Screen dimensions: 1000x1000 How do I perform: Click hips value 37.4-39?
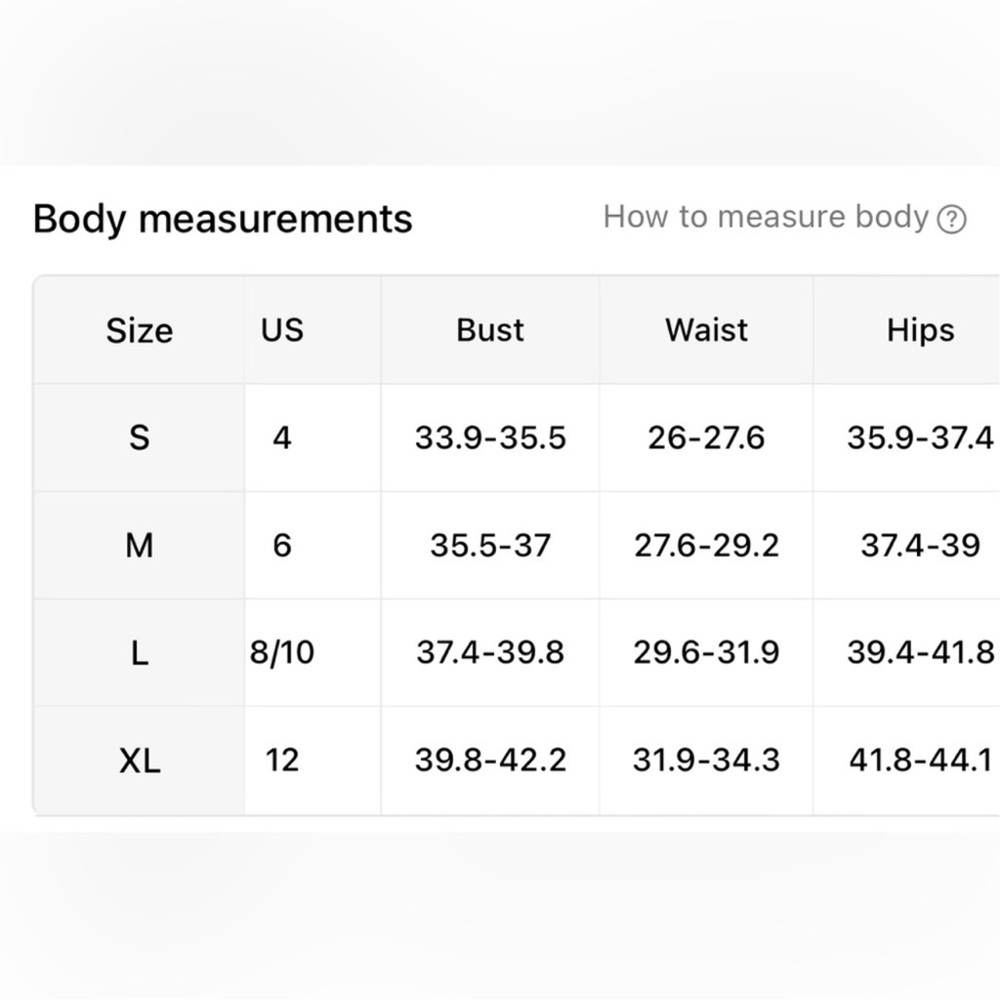point(920,545)
